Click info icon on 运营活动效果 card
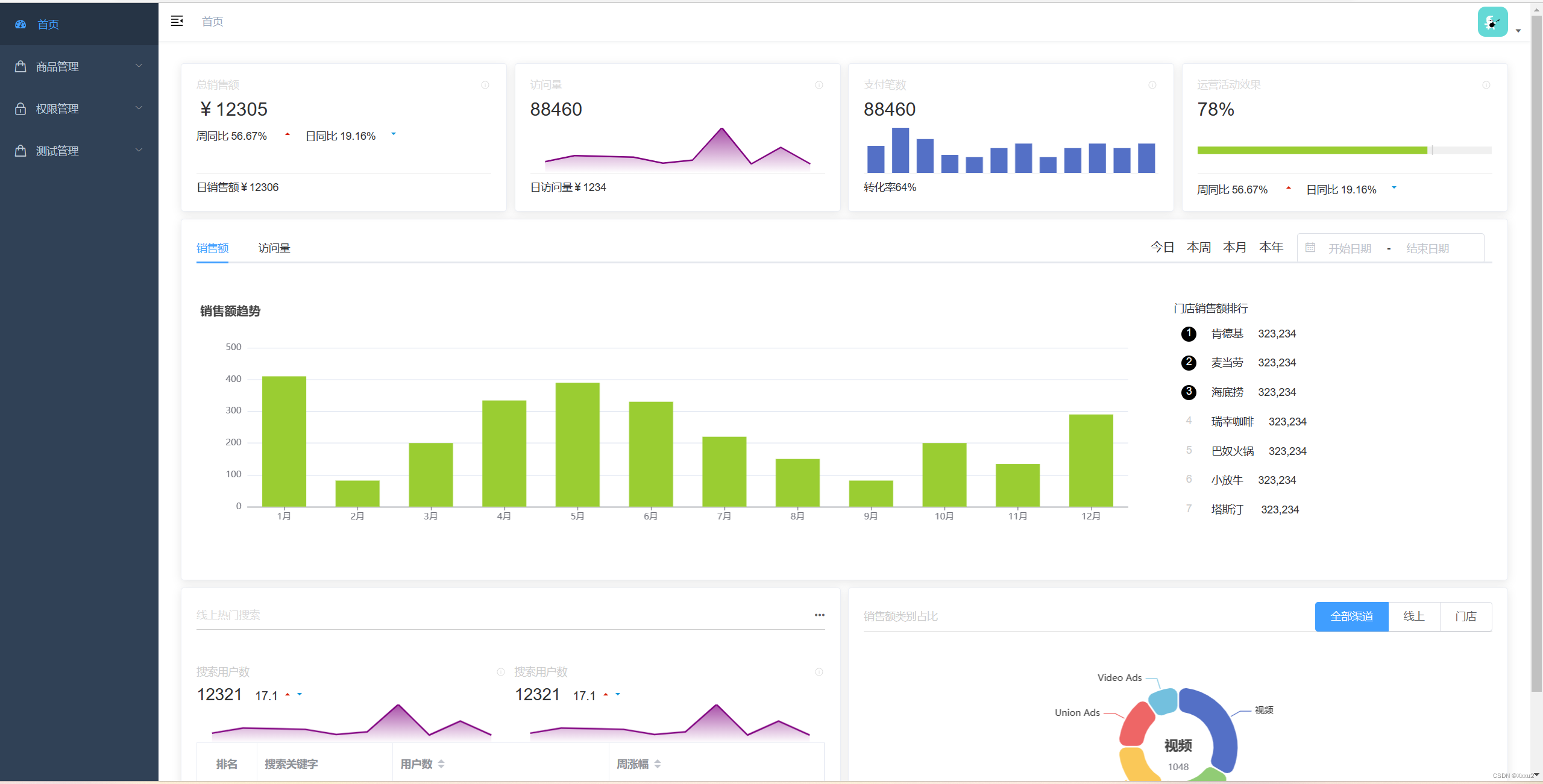 (1486, 85)
